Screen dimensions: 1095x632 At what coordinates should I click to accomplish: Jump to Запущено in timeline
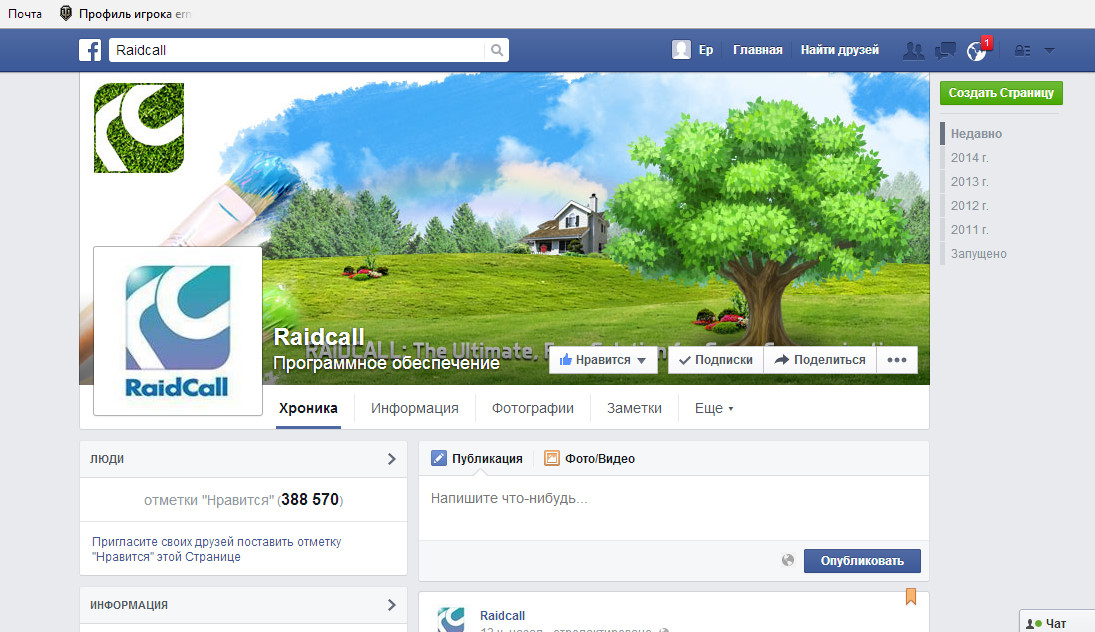tap(978, 253)
